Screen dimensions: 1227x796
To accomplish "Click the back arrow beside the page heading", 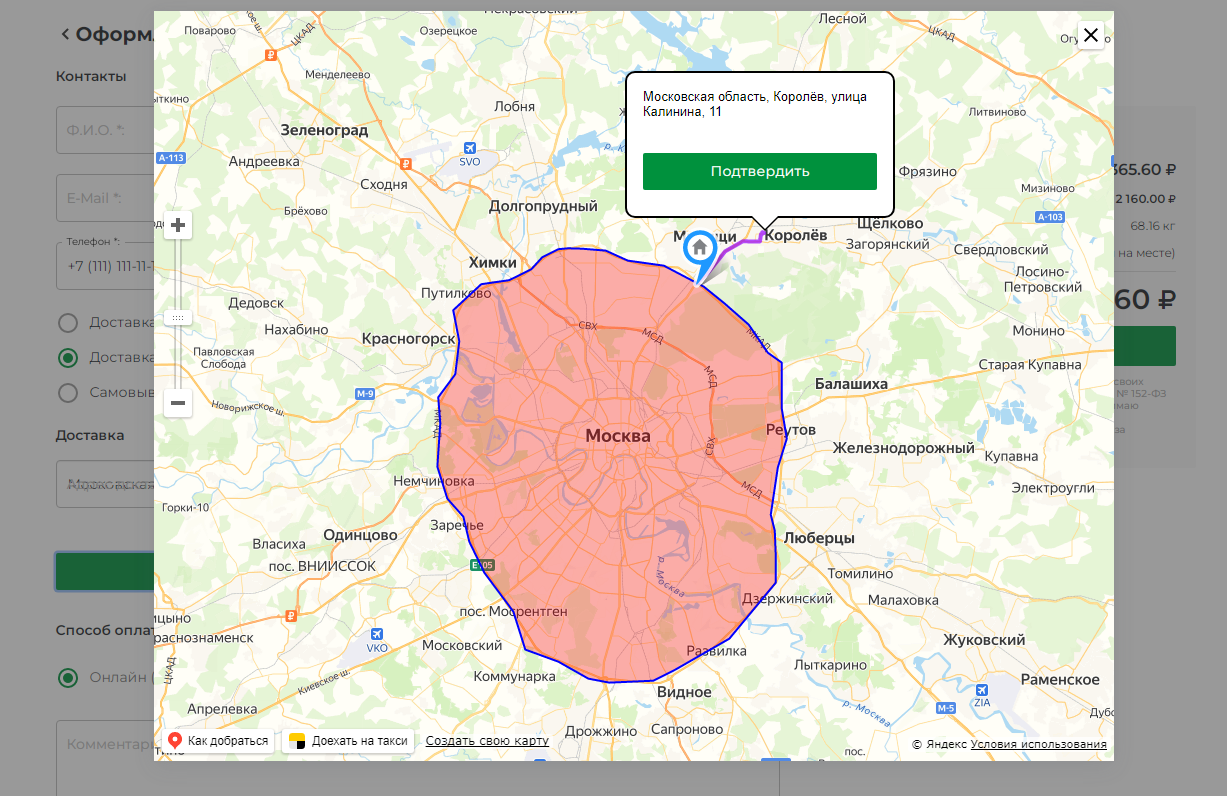I will point(65,35).
